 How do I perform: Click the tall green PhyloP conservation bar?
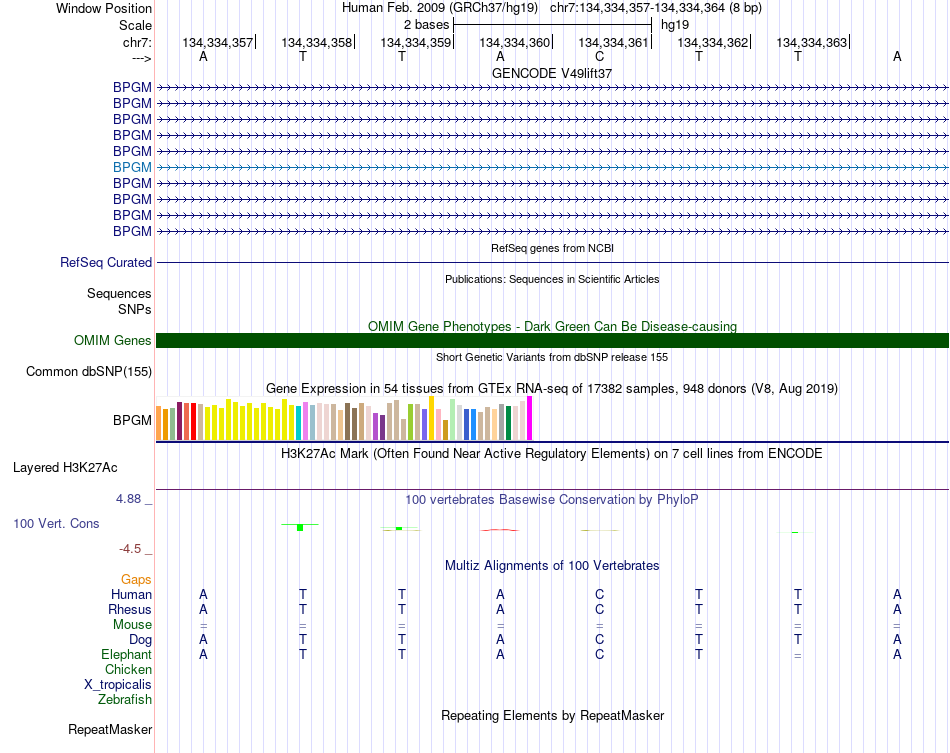[x=300, y=526]
